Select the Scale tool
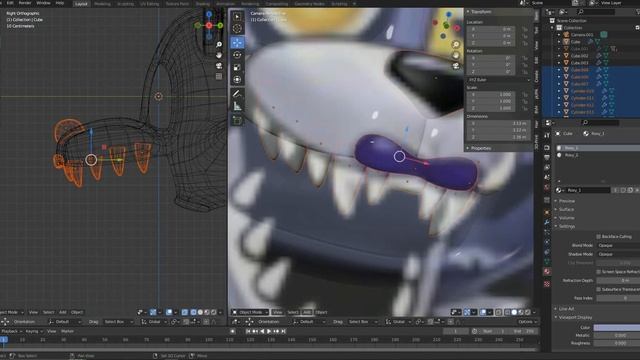The image size is (640, 360). point(237,67)
